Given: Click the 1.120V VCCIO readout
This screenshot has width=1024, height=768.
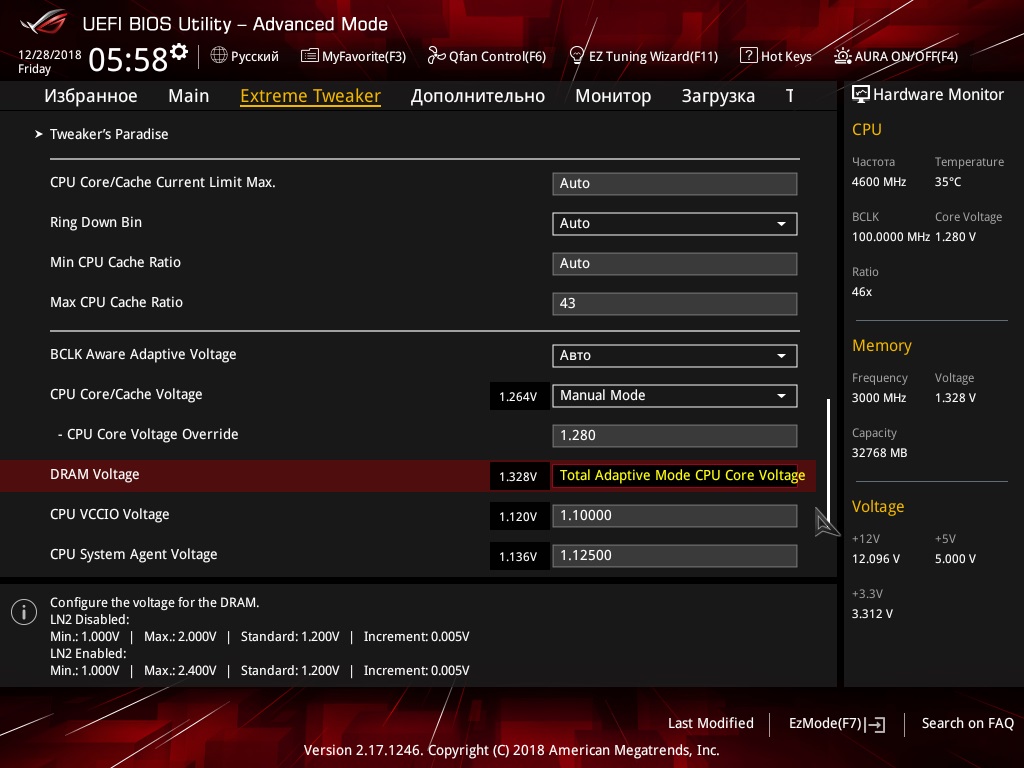Looking at the screenshot, I should pyautogui.click(x=519, y=517).
